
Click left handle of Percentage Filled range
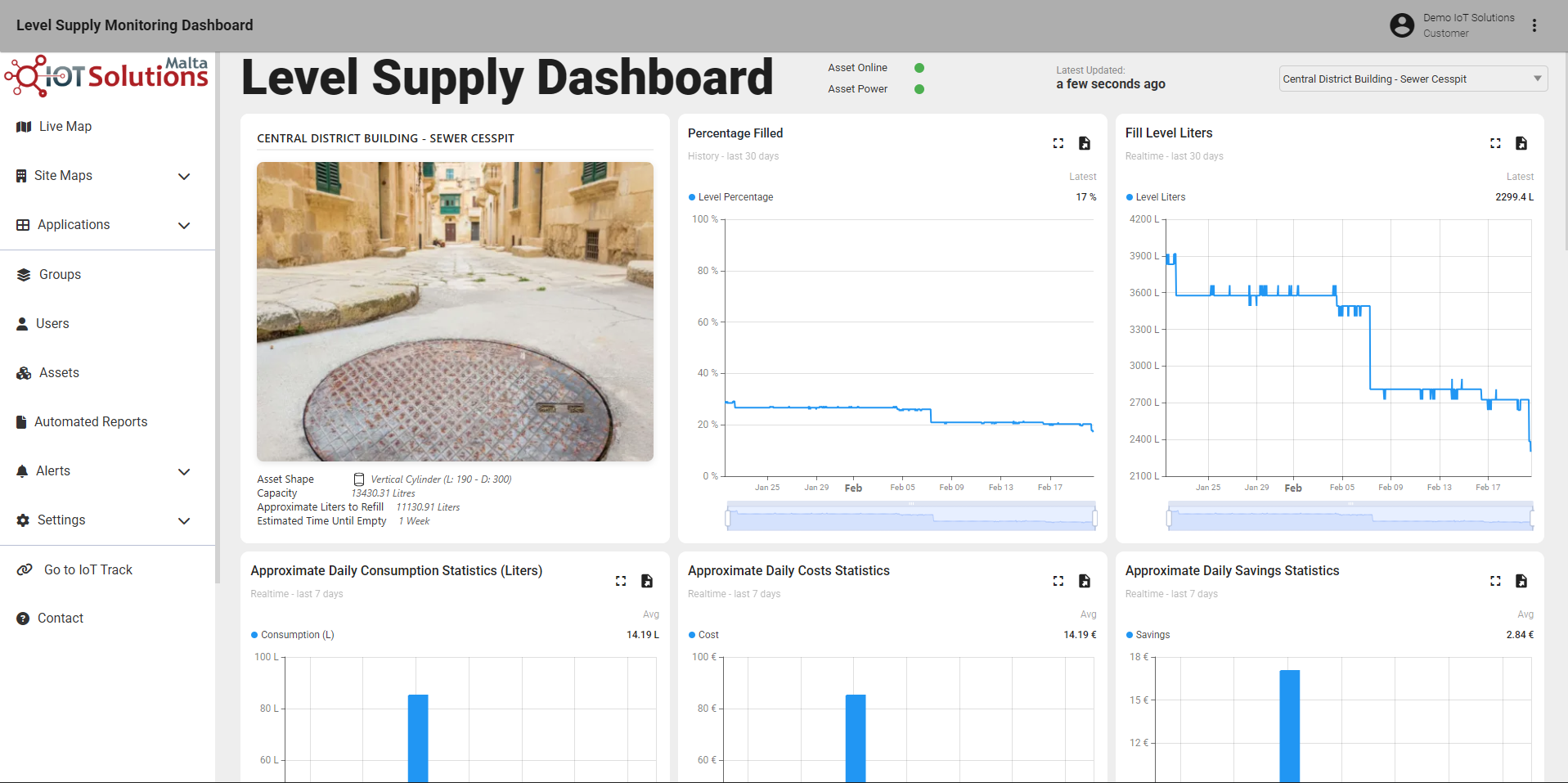coord(727,518)
